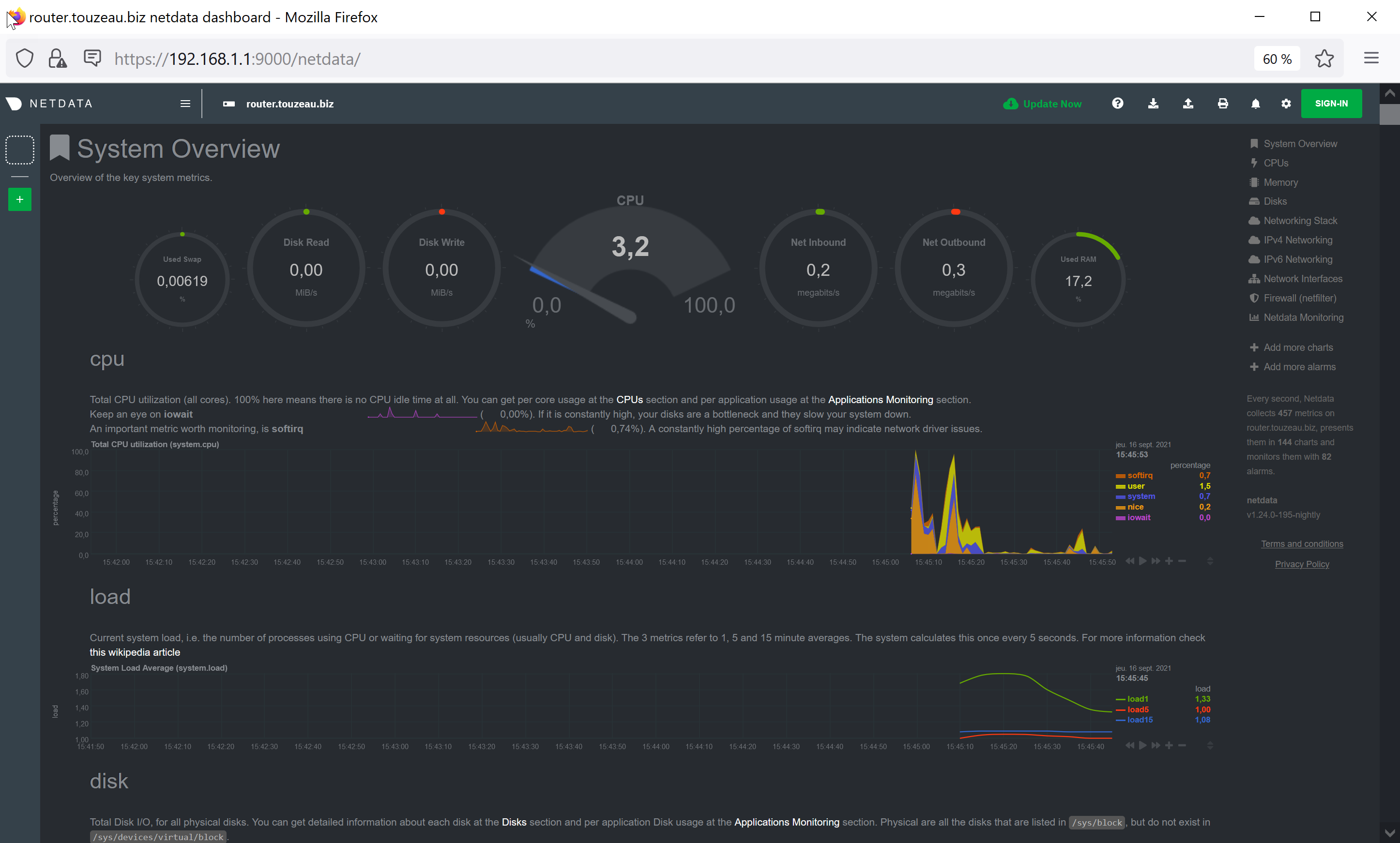Open the Firefox application menu
The width and height of the screenshot is (1400, 843).
(x=1371, y=59)
